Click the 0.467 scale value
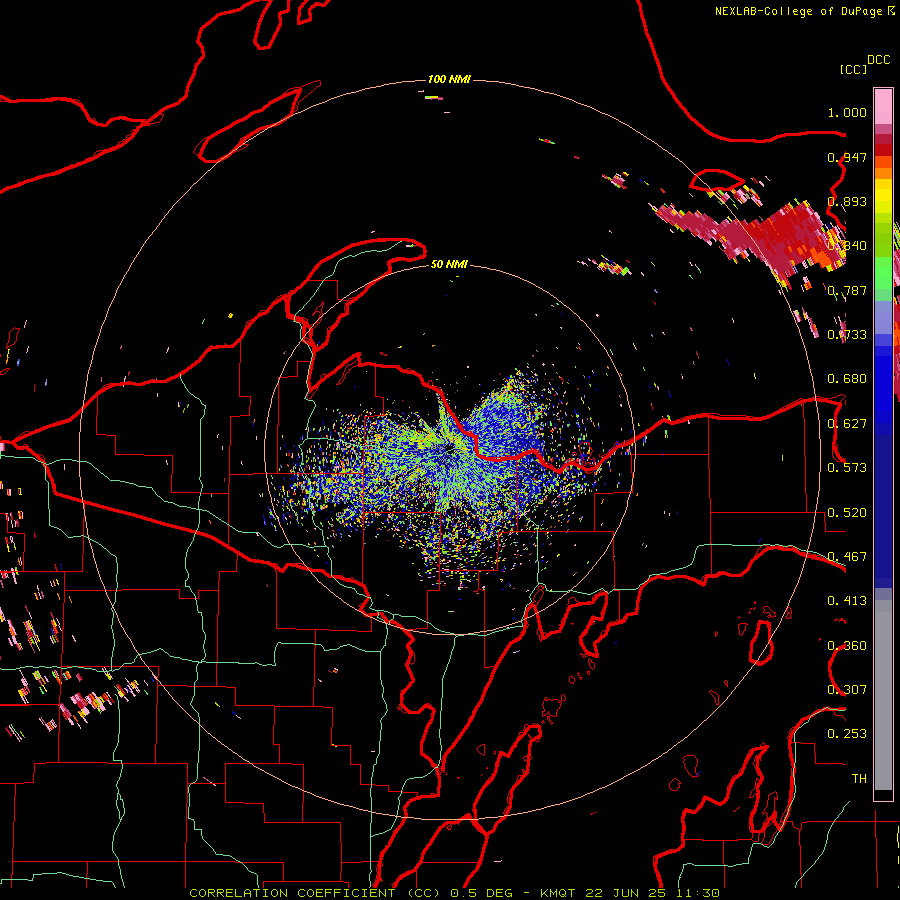The image size is (900, 900). (x=847, y=556)
